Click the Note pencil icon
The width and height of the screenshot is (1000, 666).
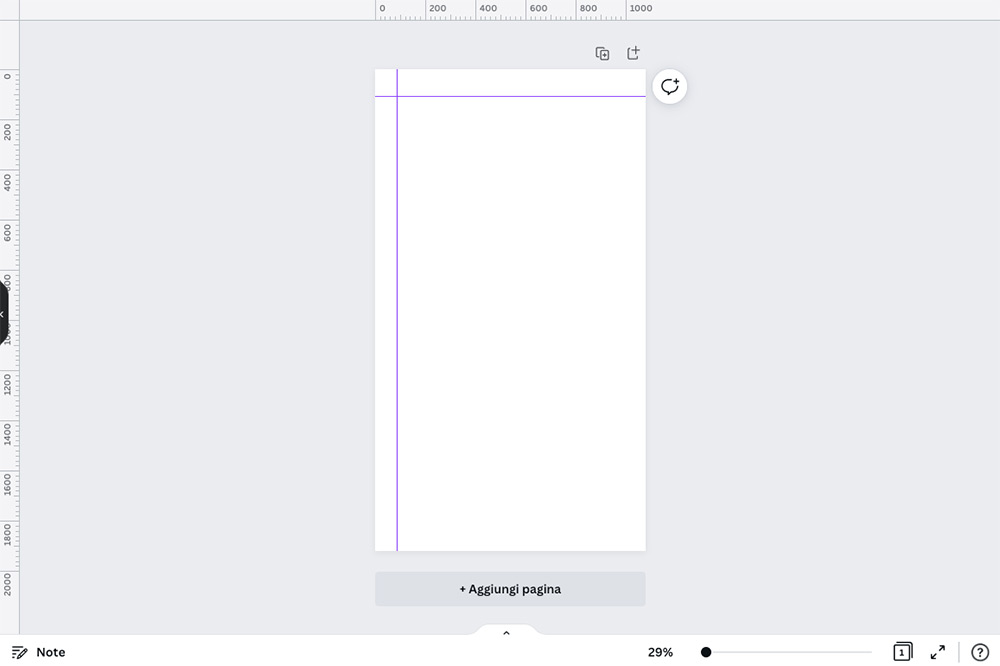20,652
